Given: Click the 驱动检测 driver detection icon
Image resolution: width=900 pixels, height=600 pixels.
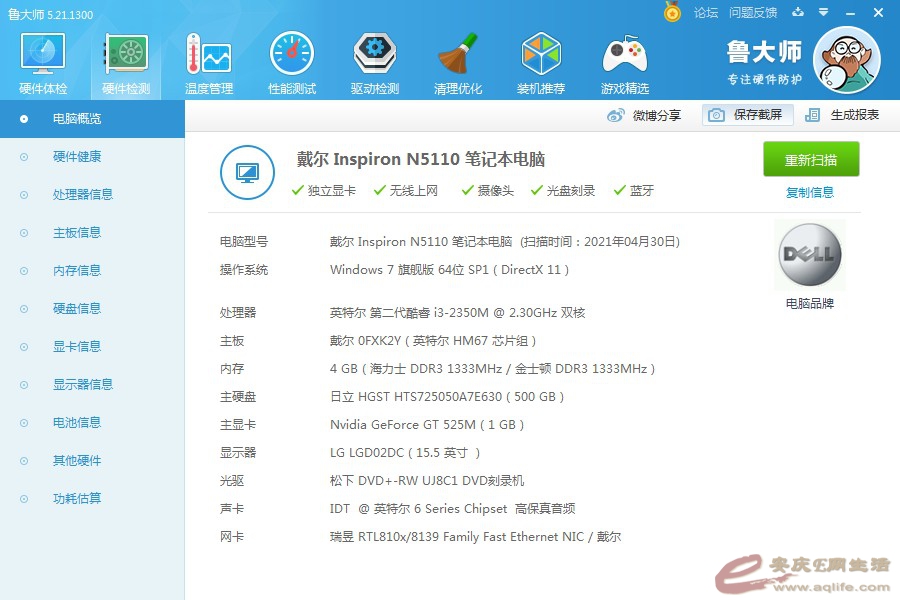Looking at the screenshot, I should 375,55.
